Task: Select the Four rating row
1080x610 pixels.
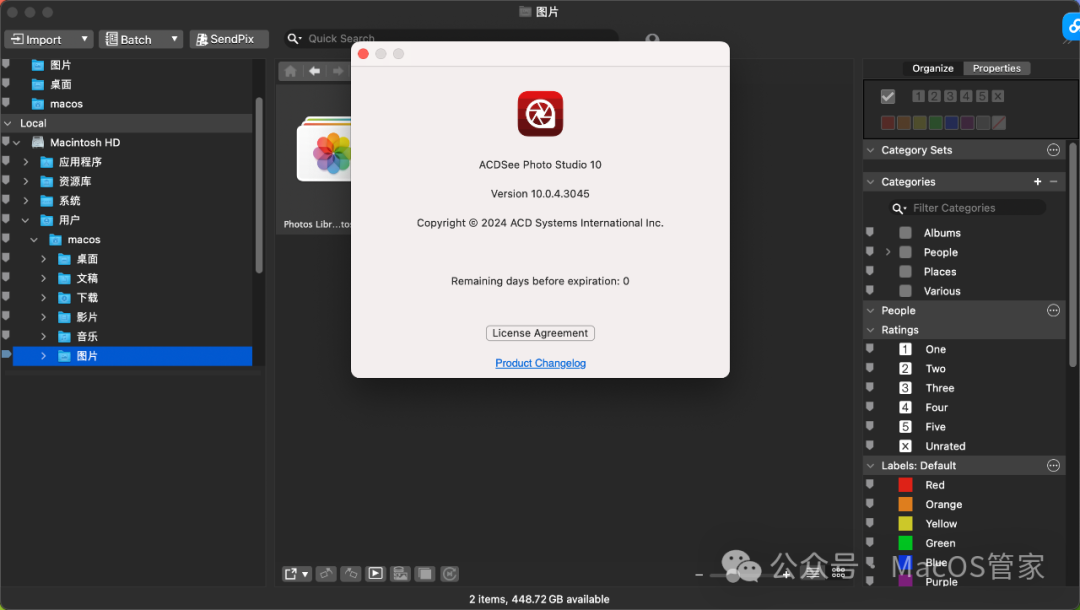Action: click(964, 408)
